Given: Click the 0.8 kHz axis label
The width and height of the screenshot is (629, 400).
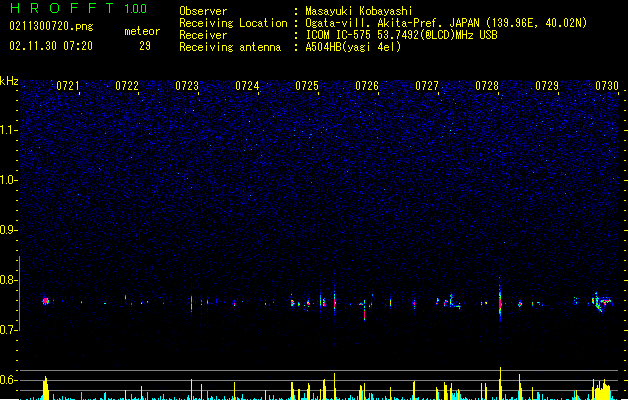Looking at the screenshot, I should (9, 280).
